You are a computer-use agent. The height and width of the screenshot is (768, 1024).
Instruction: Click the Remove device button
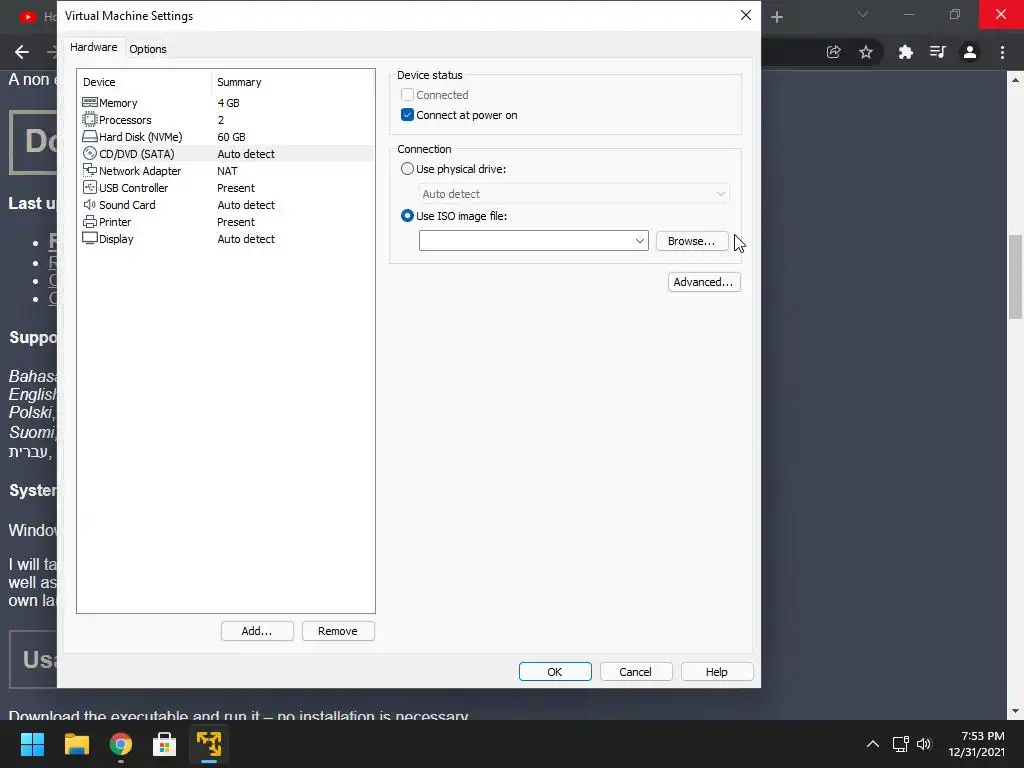click(338, 631)
